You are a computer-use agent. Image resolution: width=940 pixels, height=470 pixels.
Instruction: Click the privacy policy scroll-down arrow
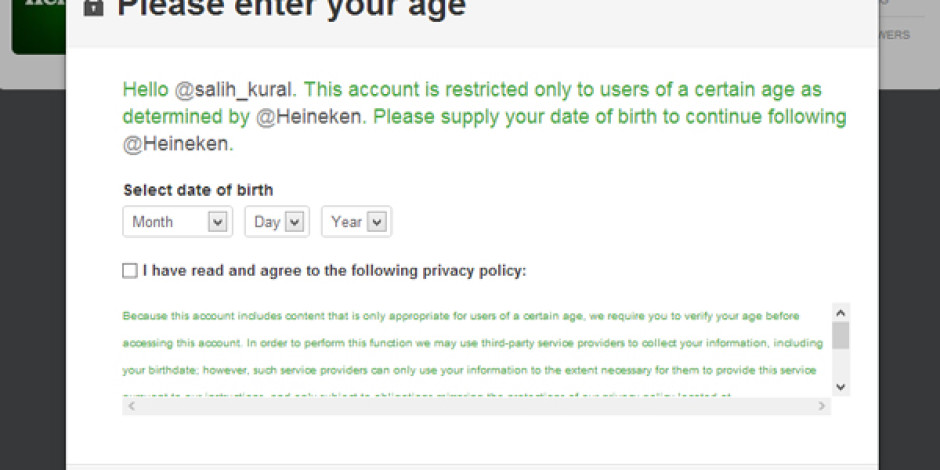pyautogui.click(x=840, y=387)
